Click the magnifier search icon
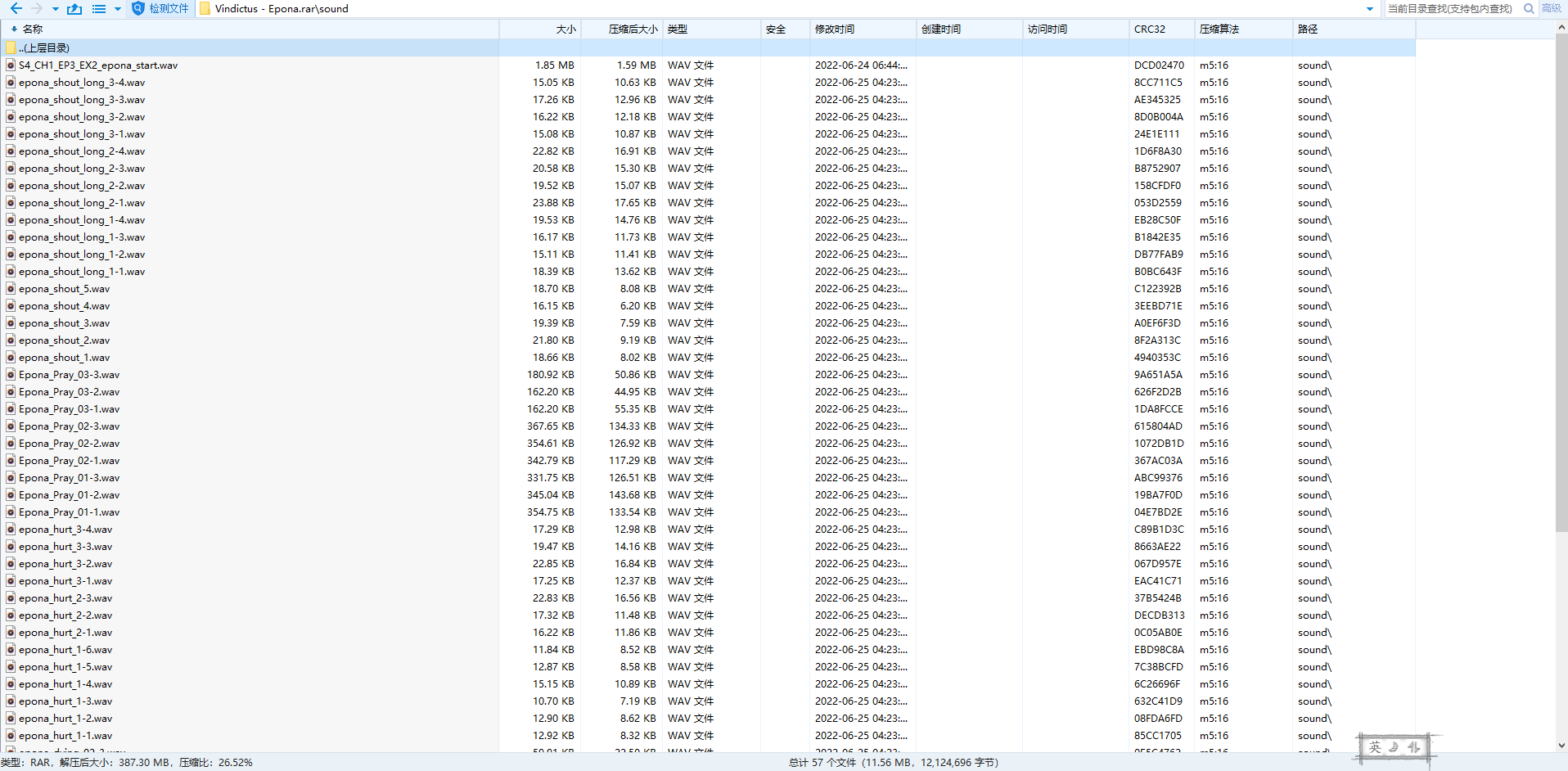Viewport: 1568px width, 771px height. pyautogui.click(x=1528, y=8)
